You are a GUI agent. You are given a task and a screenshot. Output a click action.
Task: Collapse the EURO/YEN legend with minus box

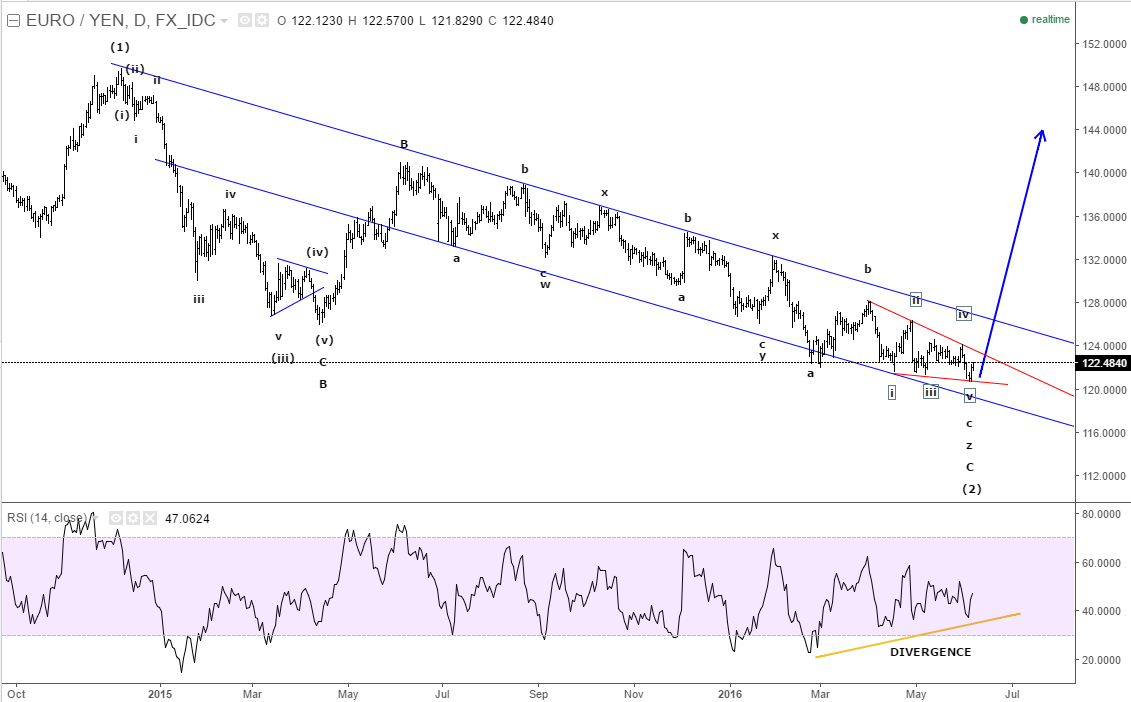pos(13,20)
